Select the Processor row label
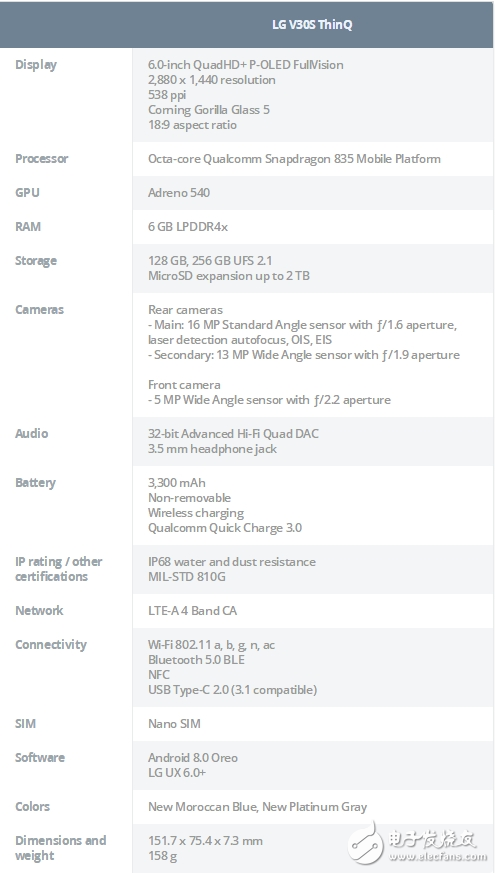This screenshot has width=495, height=873. tap(42, 159)
